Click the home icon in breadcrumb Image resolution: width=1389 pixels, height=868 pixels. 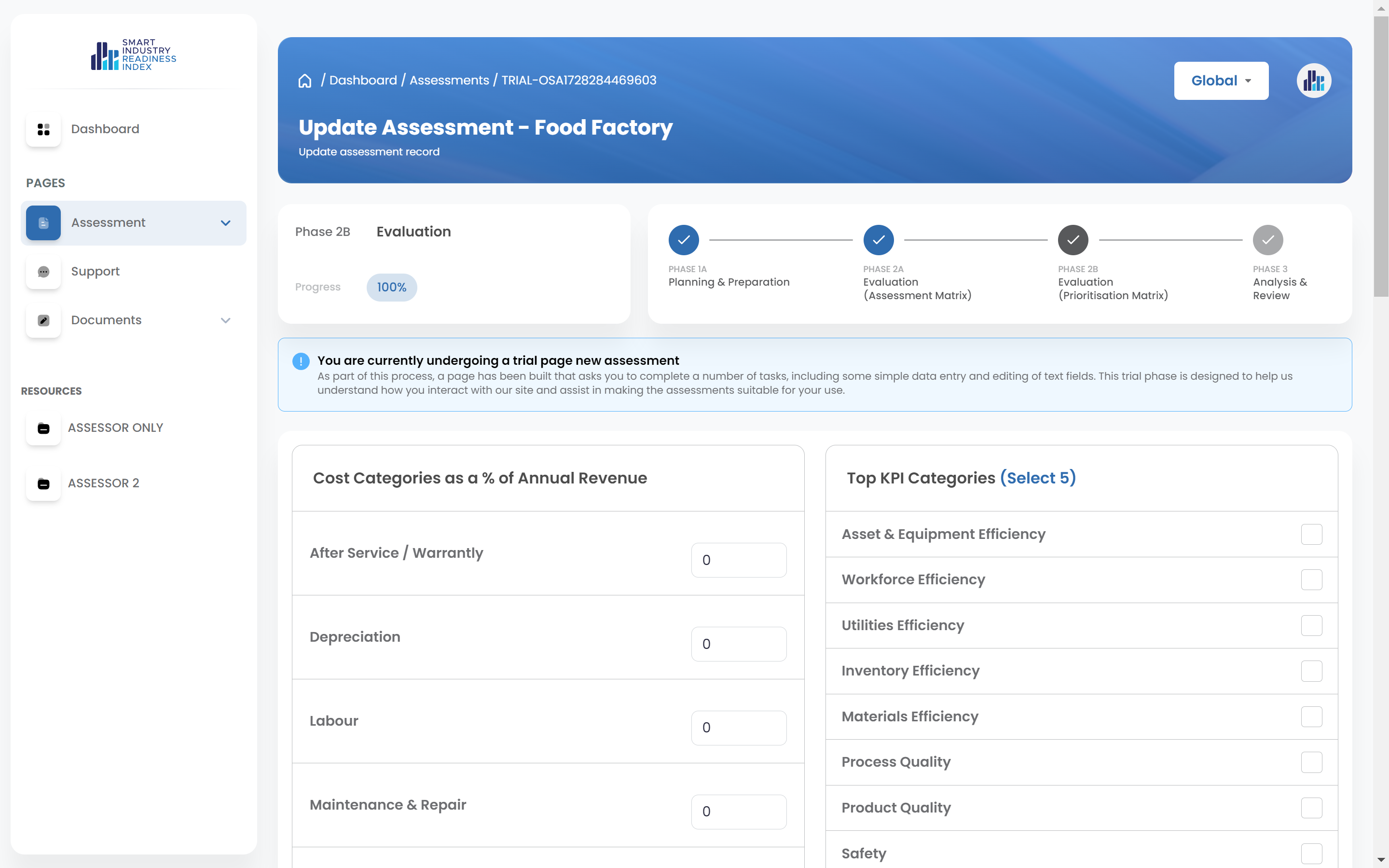pos(305,81)
